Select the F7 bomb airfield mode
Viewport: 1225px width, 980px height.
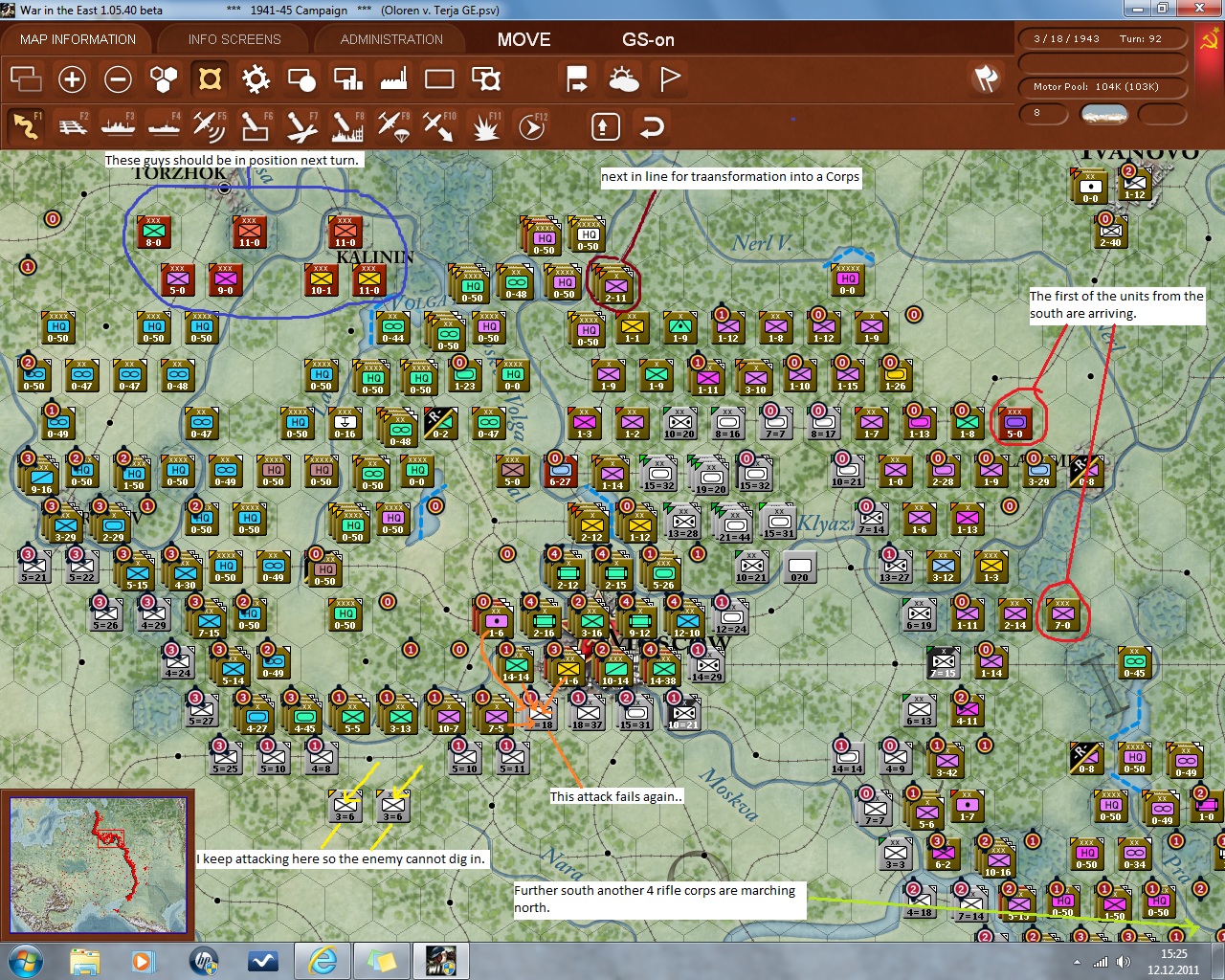(301, 125)
